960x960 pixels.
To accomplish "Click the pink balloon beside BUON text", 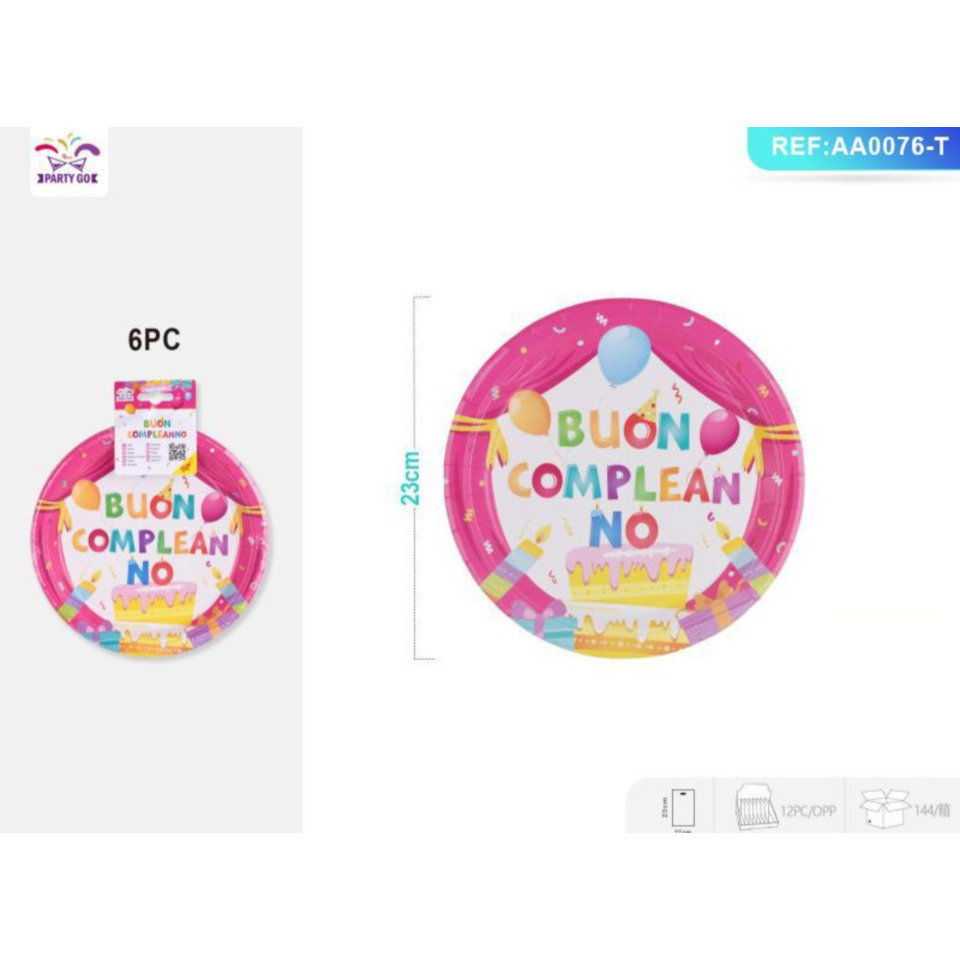I will point(720,432).
